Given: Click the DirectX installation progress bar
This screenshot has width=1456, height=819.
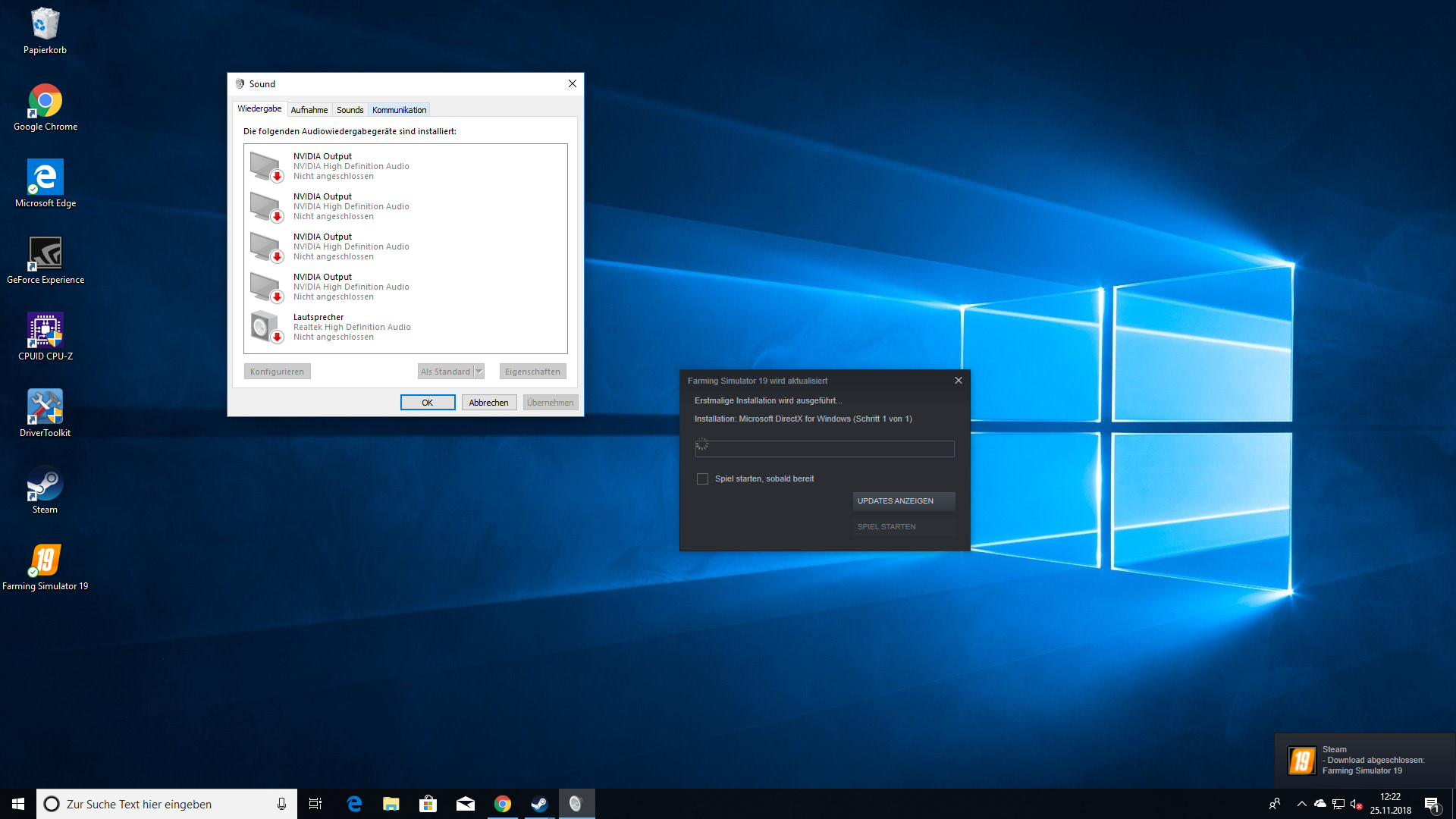Looking at the screenshot, I should click(824, 449).
